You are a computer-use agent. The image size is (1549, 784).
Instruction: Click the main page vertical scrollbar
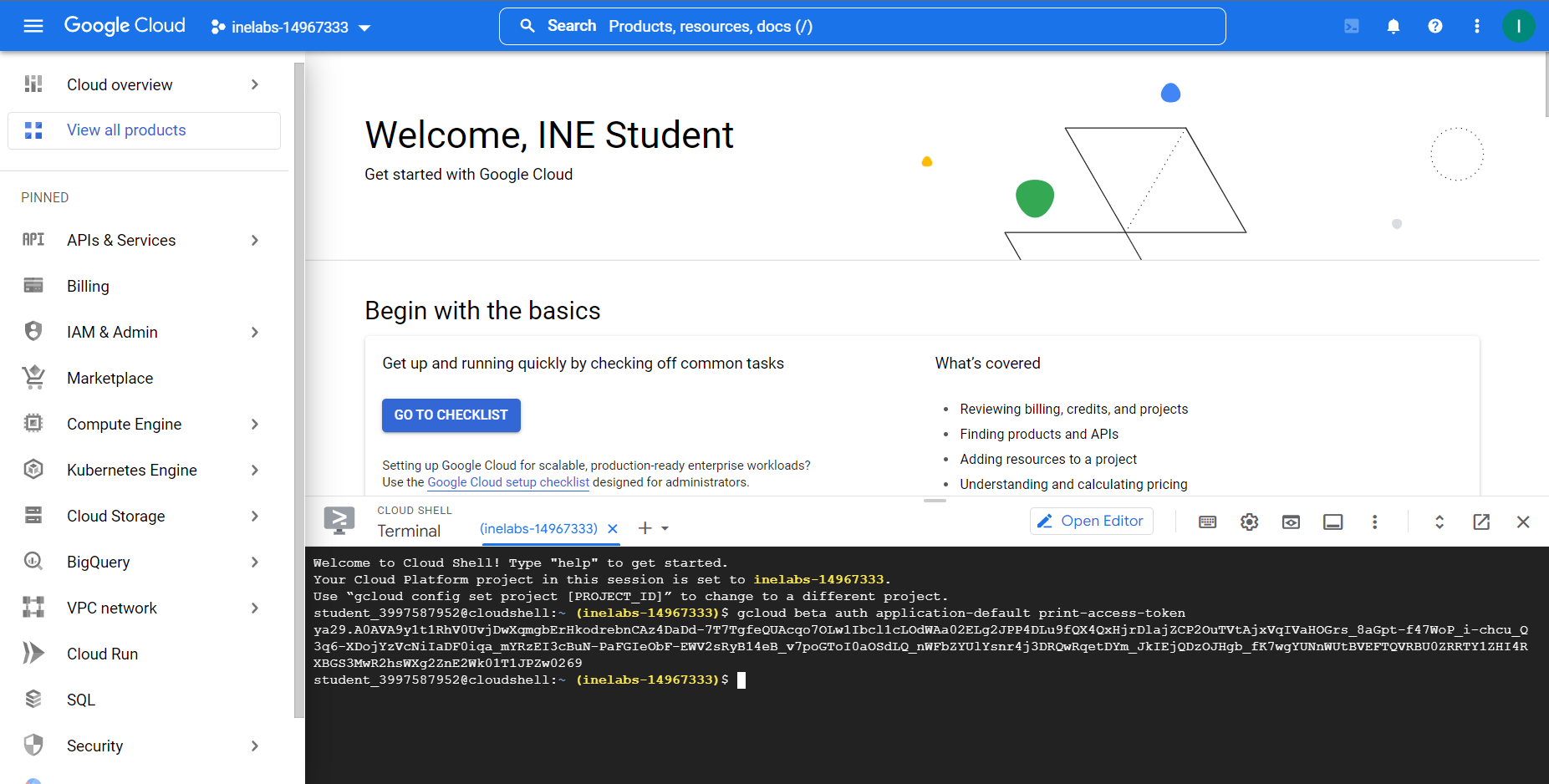click(x=1545, y=84)
